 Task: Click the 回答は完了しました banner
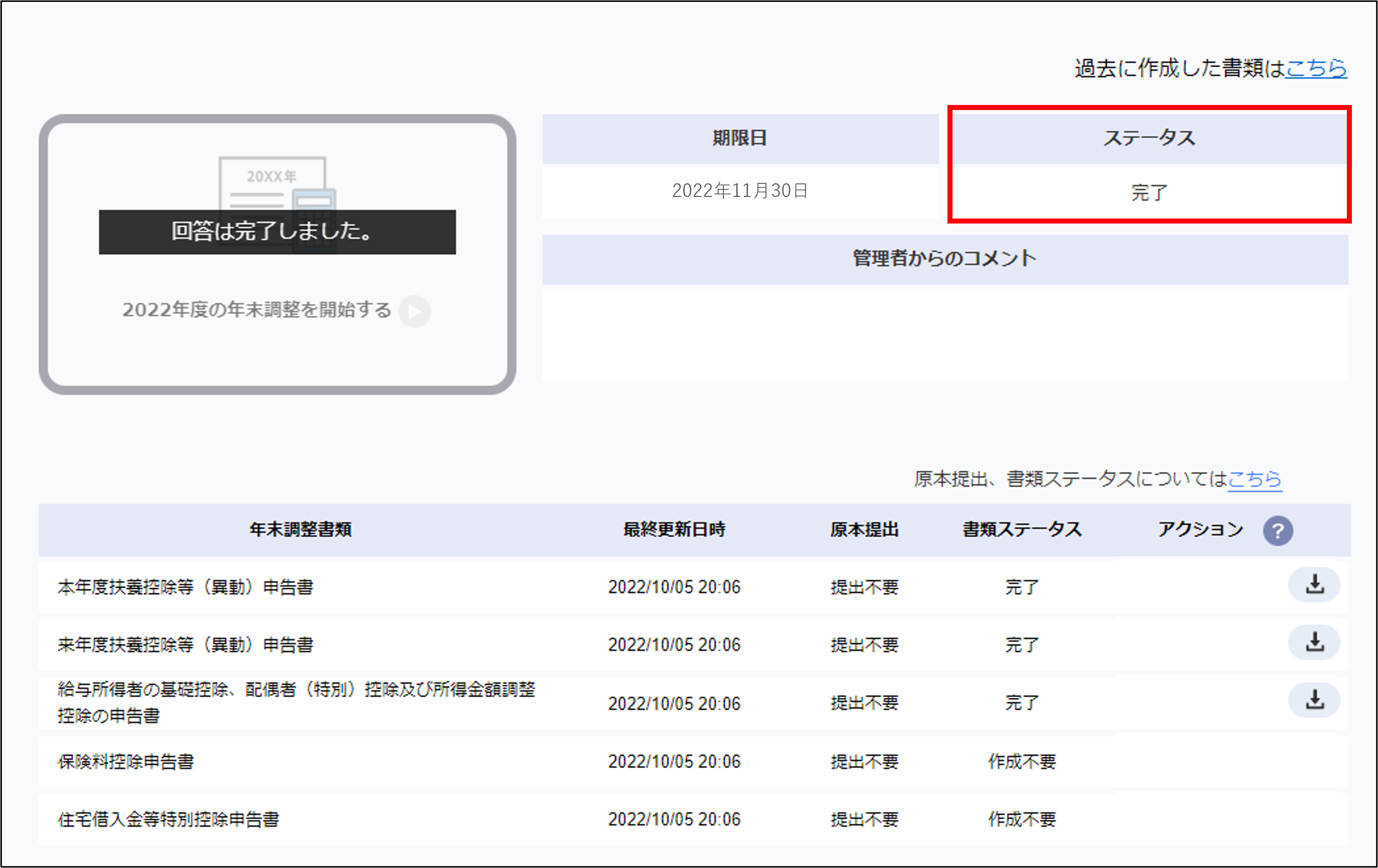(x=277, y=232)
